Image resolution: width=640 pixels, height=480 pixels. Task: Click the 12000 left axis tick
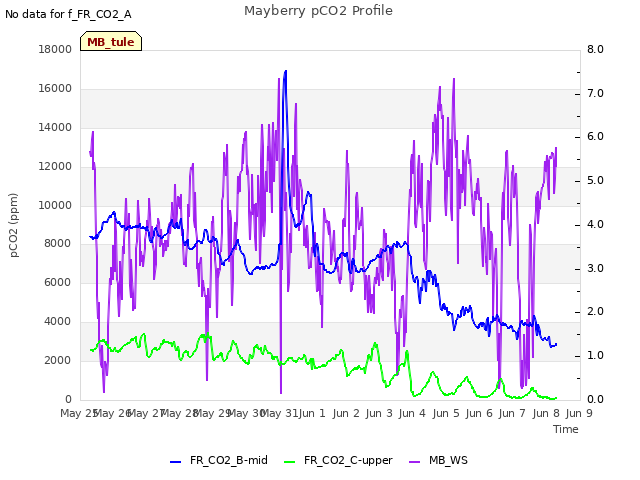(55, 167)
